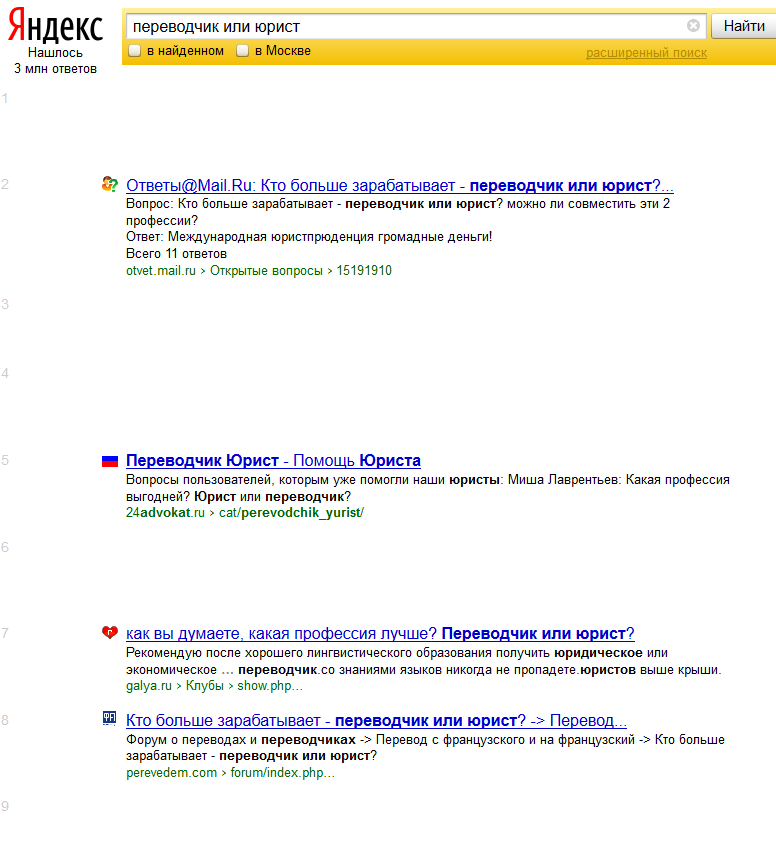The image size is (776, 867).
Task: Open the 'Ответы@Mail.Ru: Кто больше зарабатывает' result
Action: coord(399,185)
